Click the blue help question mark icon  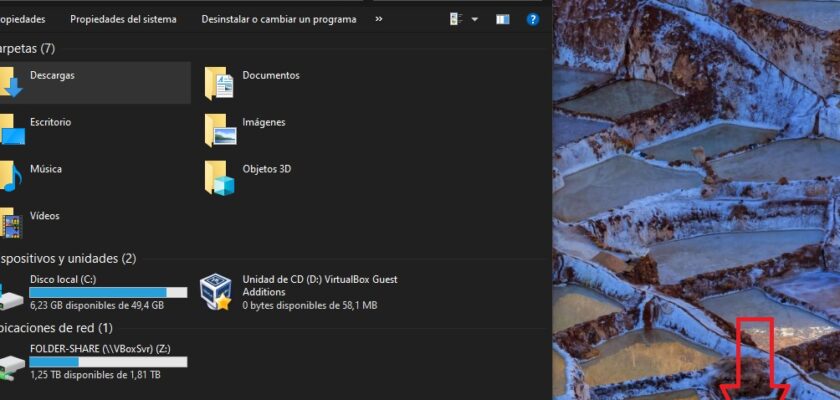[533, 19]
